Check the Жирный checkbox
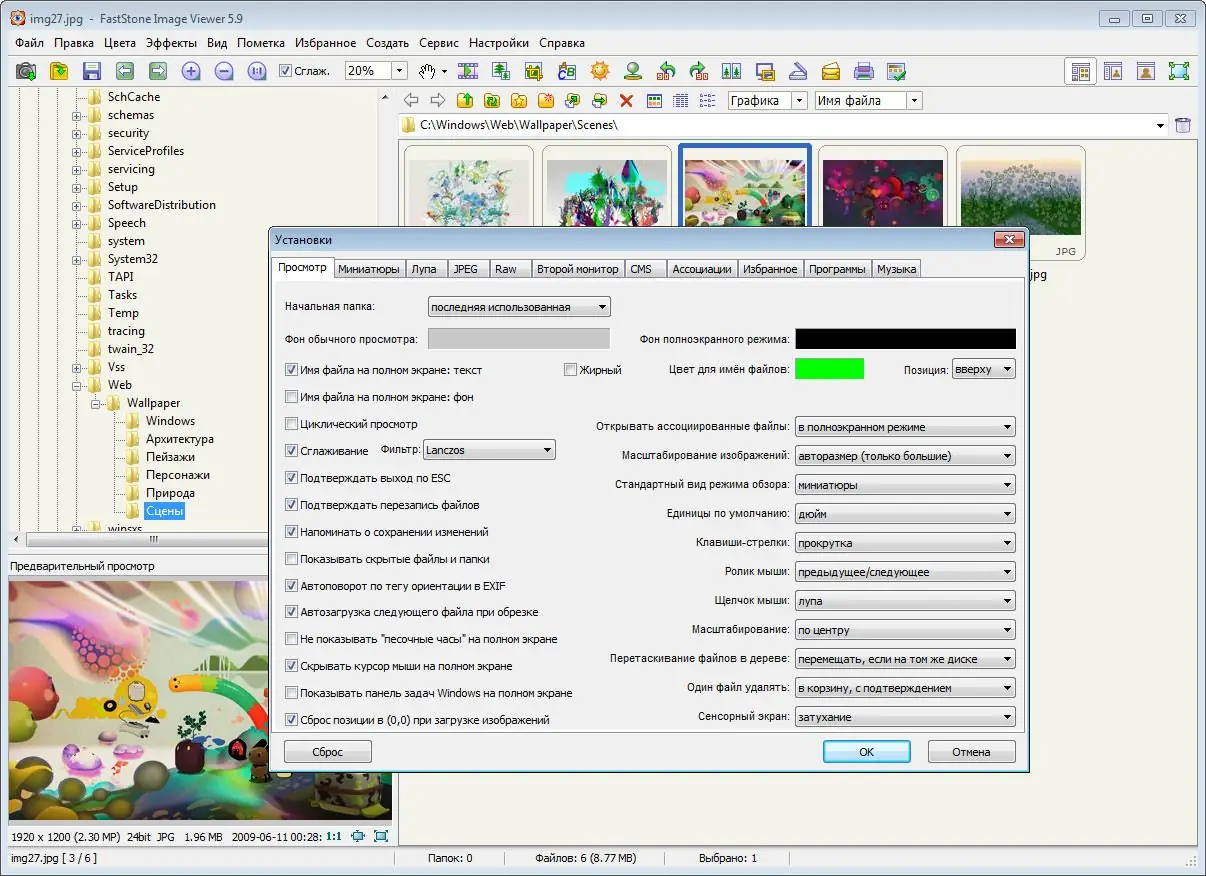The height and width of the screenshot is (876, 1206). [x=570, y=370]
